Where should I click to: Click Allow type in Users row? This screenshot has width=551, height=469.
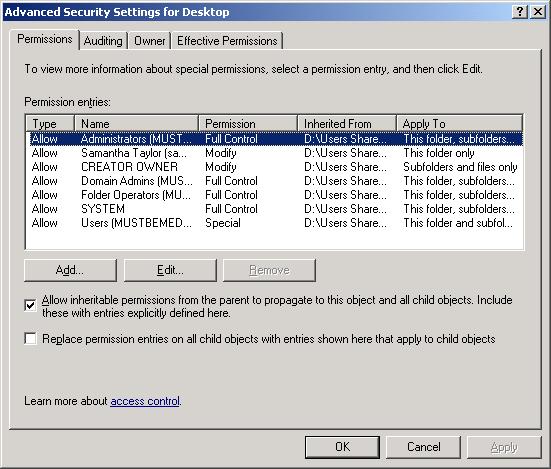click(x=45, y=223)
